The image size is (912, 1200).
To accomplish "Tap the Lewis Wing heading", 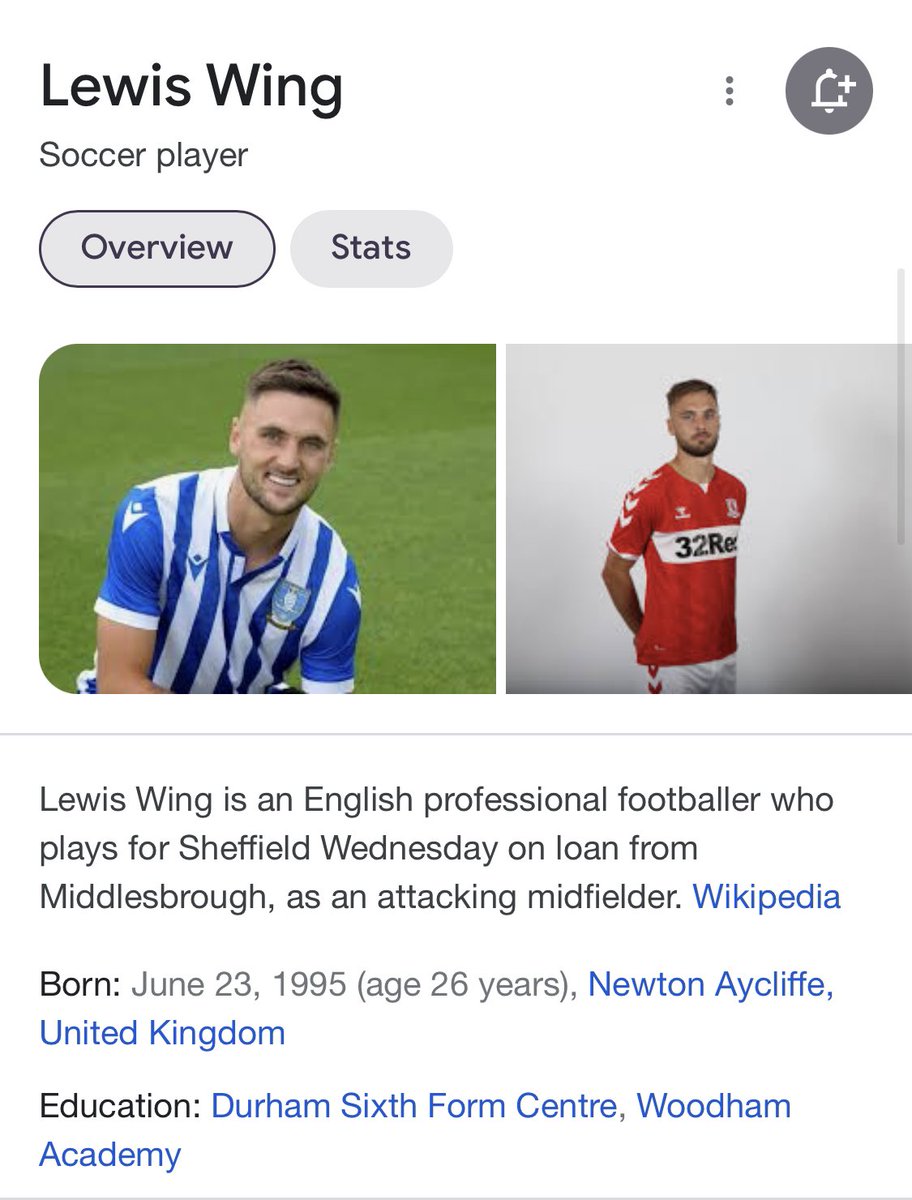I will pyautogui.click(x=191, y=88).
